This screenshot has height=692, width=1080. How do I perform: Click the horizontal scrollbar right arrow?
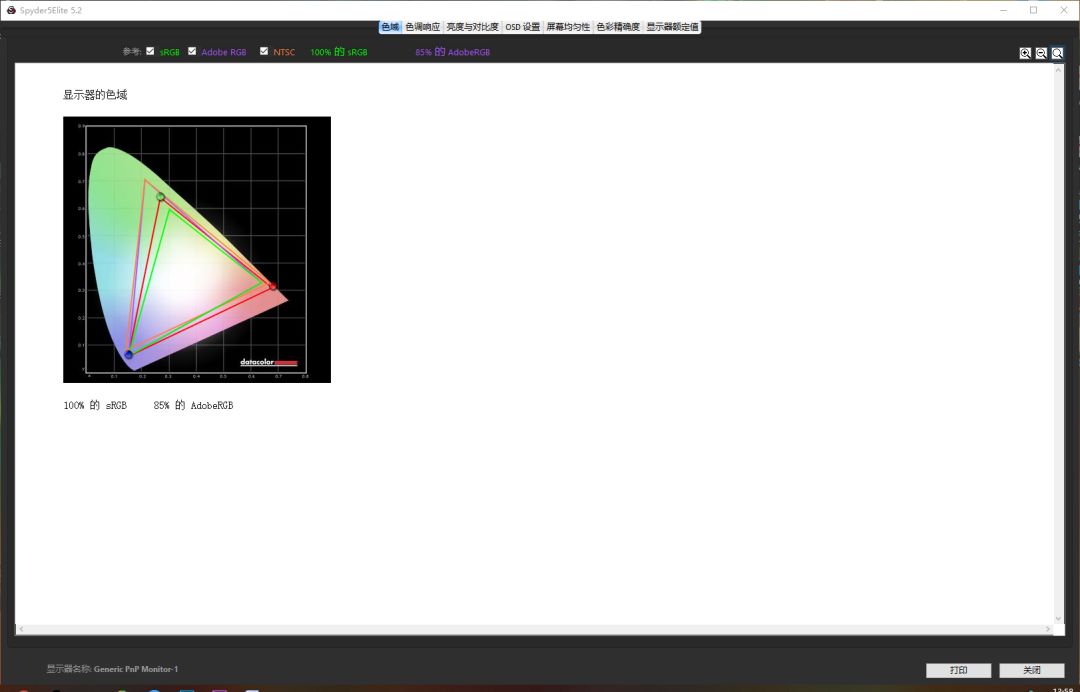1047,630
